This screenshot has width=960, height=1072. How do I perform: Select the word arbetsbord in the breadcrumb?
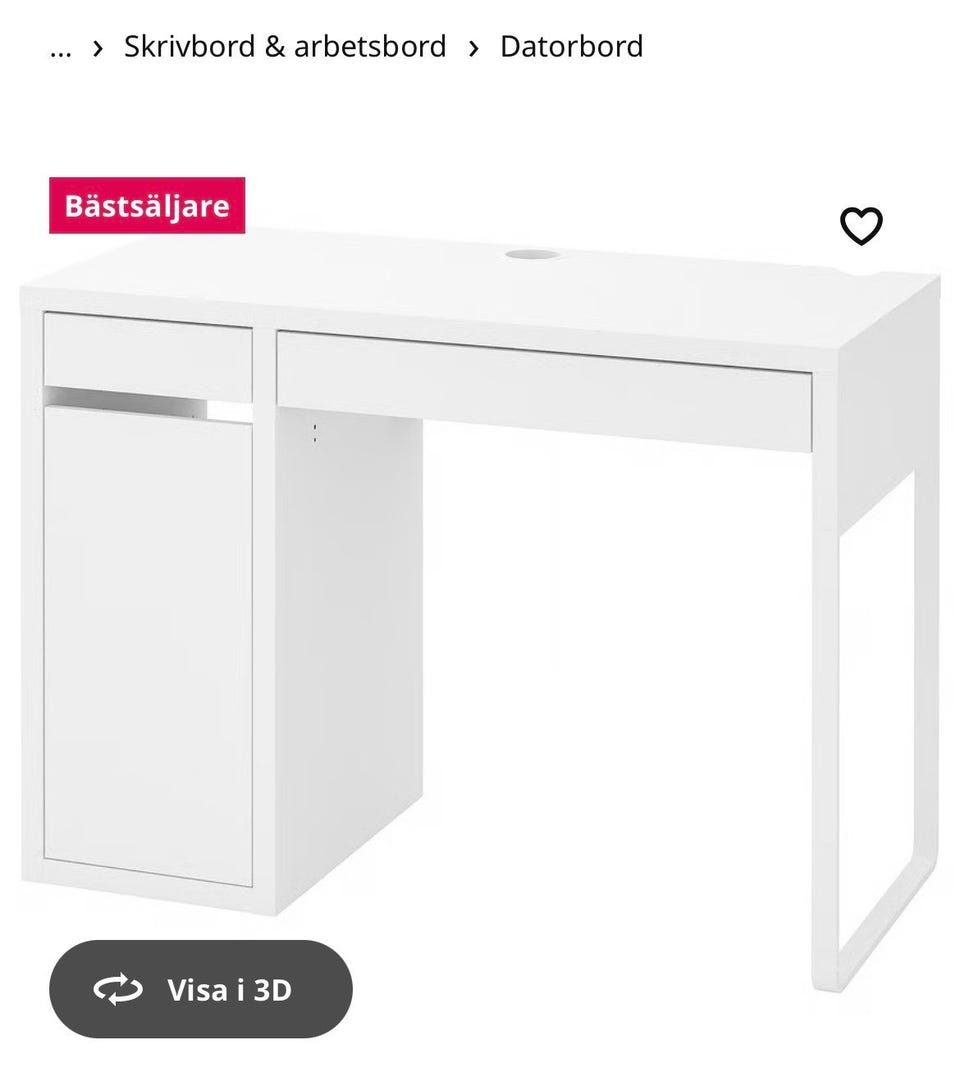click(370, 47)
